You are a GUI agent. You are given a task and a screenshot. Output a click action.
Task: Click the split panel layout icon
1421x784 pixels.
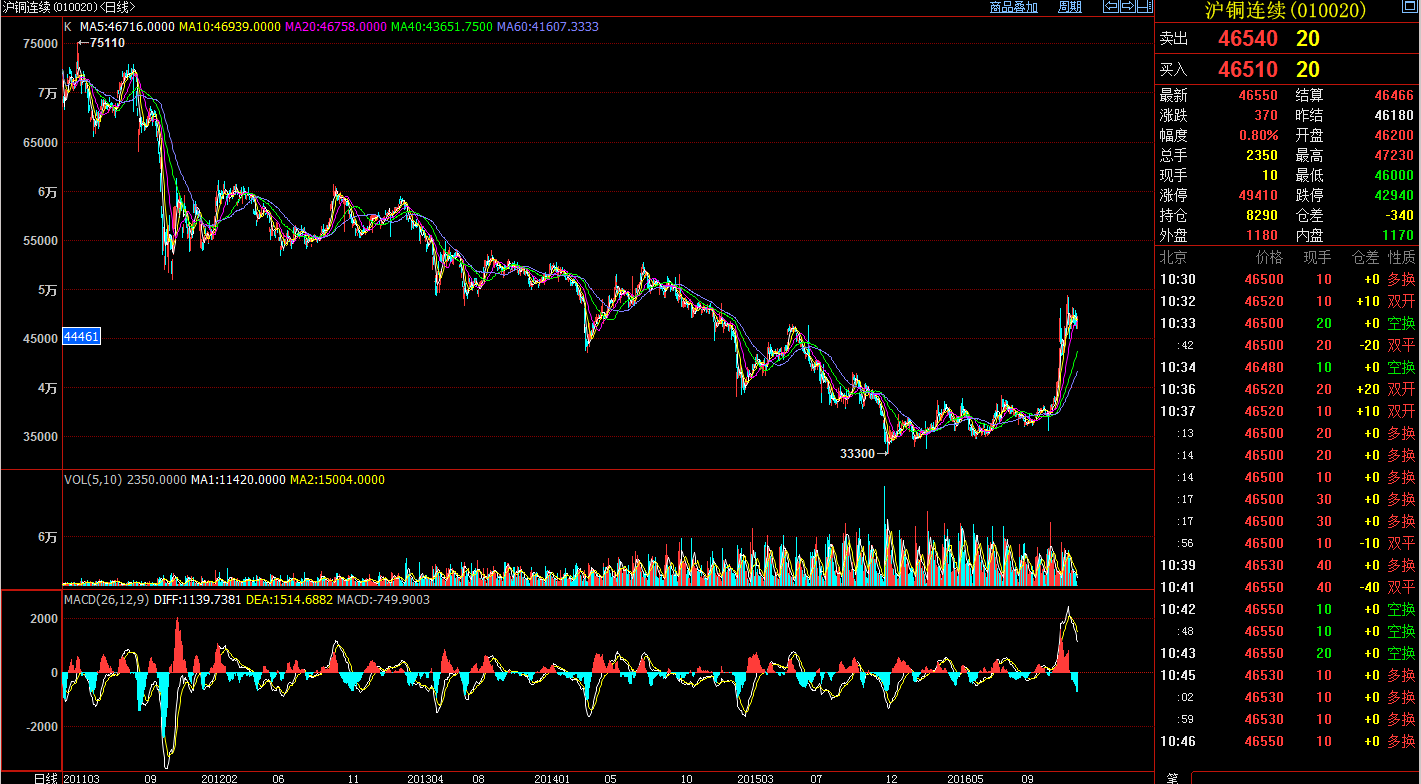pyautogui.click(x=1145, y=7)
